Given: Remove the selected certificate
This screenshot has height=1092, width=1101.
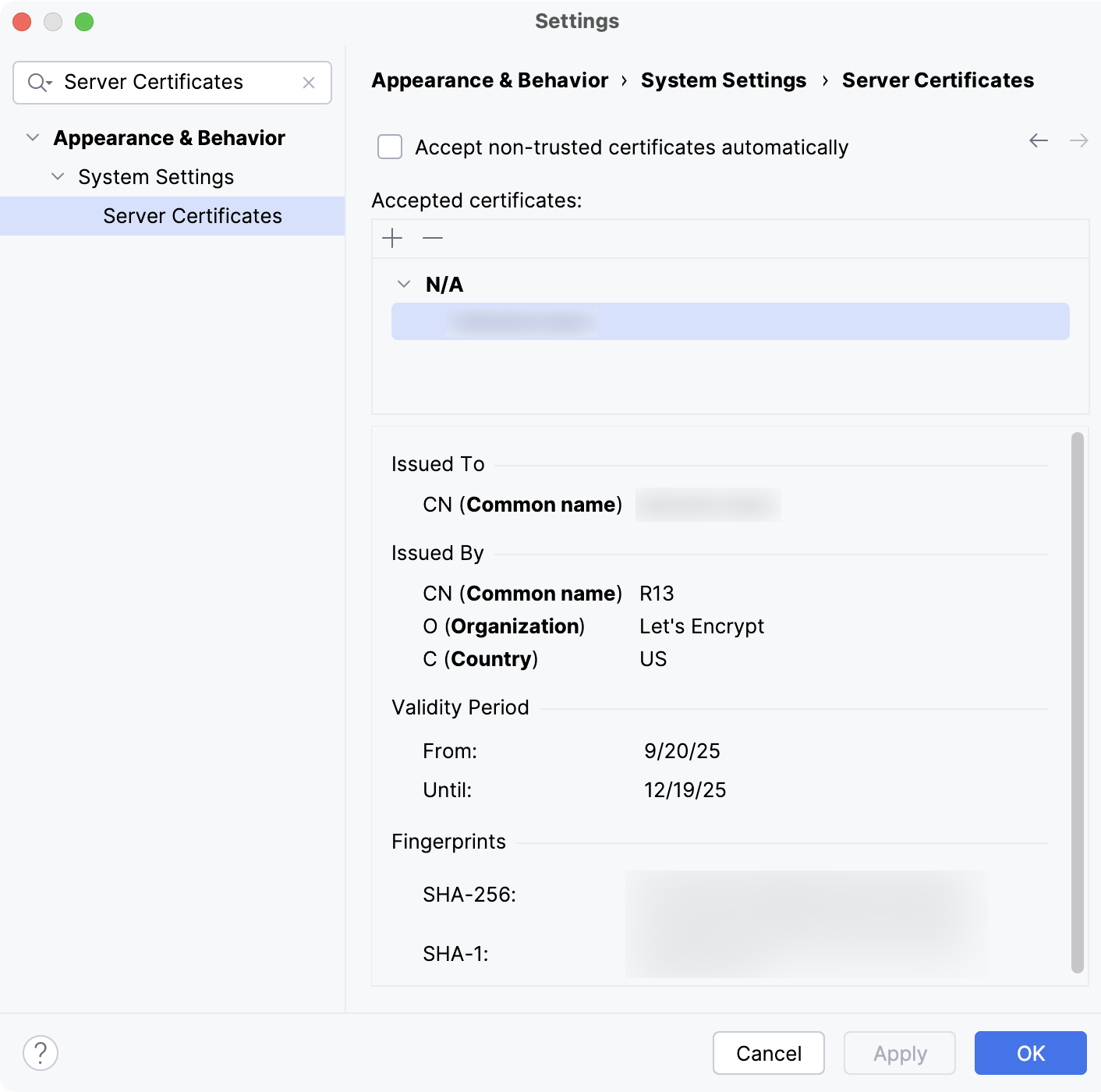Looking at the screenshot, I should click(433, 239).
